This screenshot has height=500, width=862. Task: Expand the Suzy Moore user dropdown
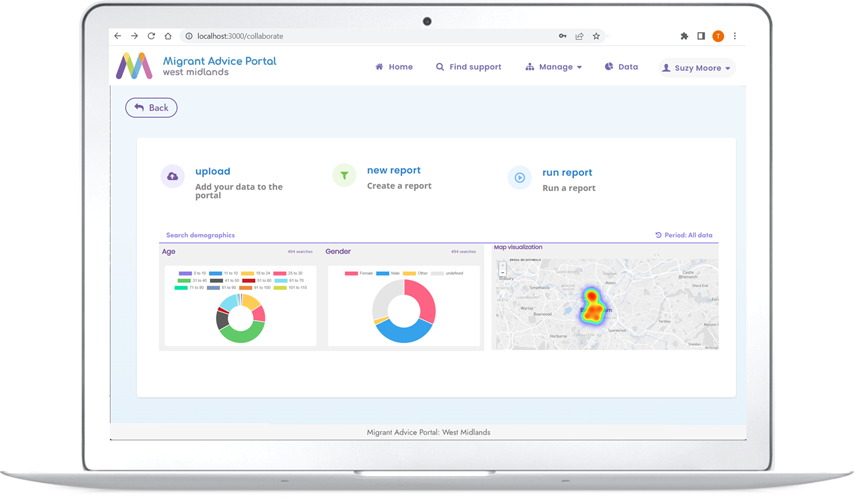point(697,68)
